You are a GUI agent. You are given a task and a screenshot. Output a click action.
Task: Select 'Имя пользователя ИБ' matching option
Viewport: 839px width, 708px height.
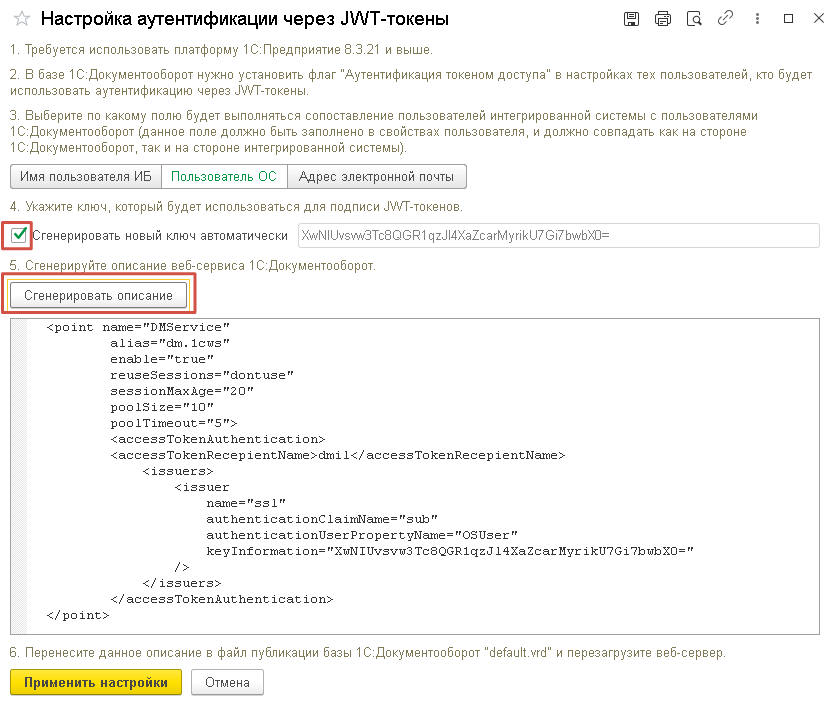pyautogui.click(x=85, y=176)
